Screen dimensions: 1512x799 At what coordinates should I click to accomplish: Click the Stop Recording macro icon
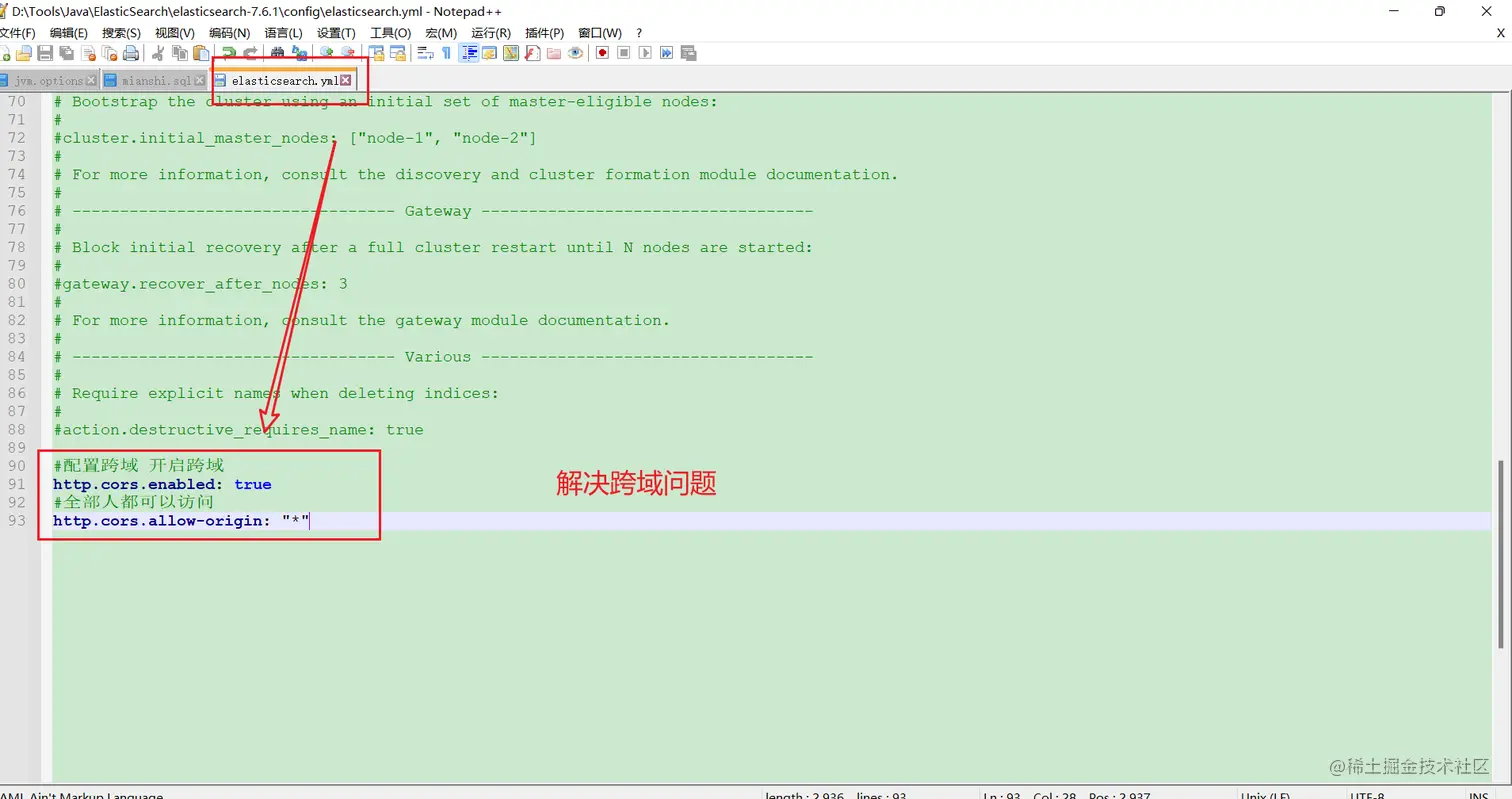(624, 53)
